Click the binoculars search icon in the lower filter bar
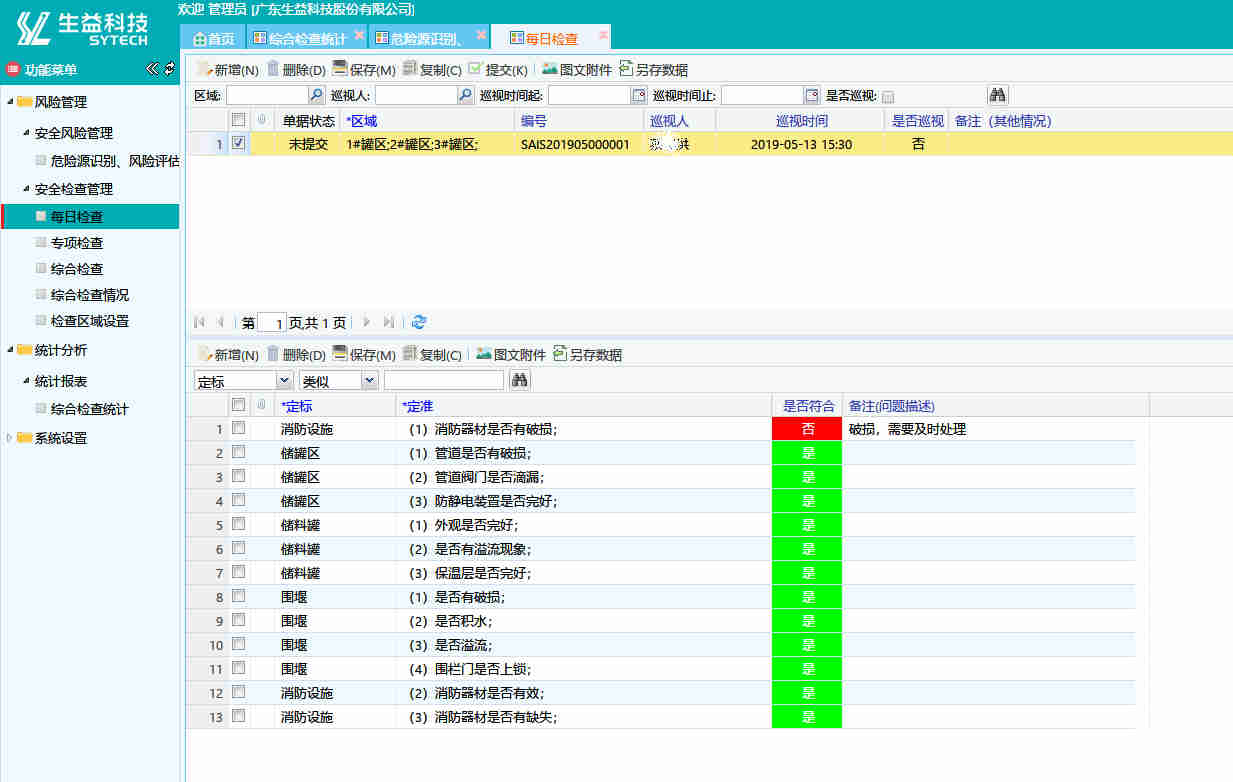This screenshot has height=782, width=1233. (520, 380)
